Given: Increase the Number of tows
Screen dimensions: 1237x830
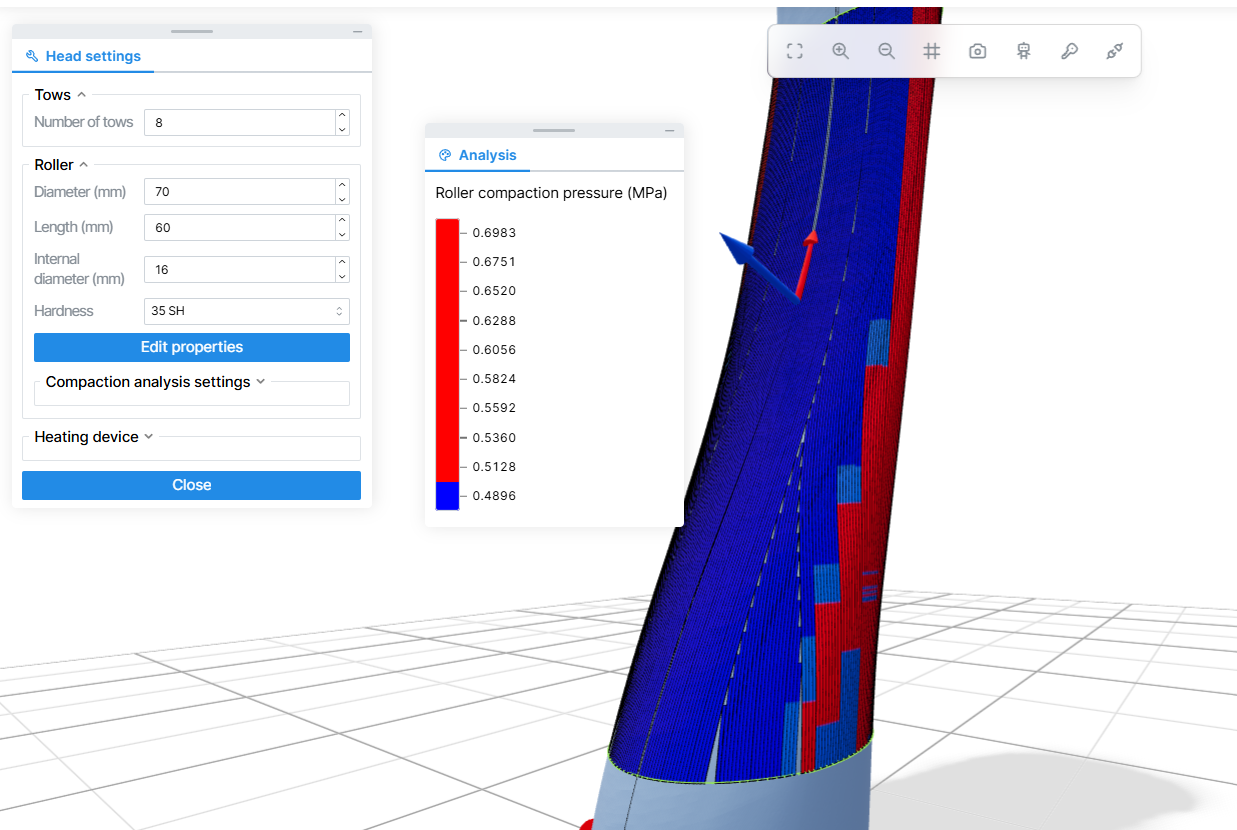Looking at the screenshot, I should [x=342, y=116].
